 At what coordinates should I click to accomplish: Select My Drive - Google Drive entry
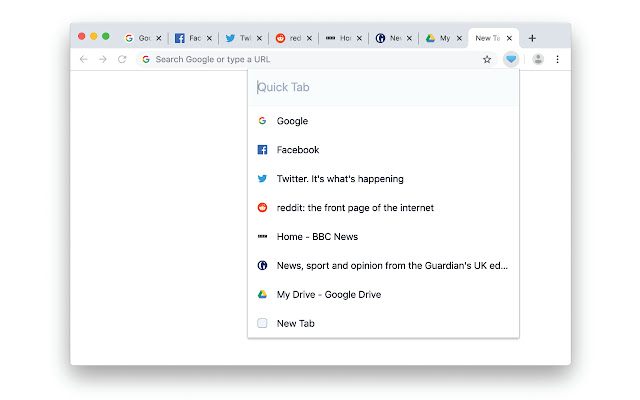pos(383,295)
